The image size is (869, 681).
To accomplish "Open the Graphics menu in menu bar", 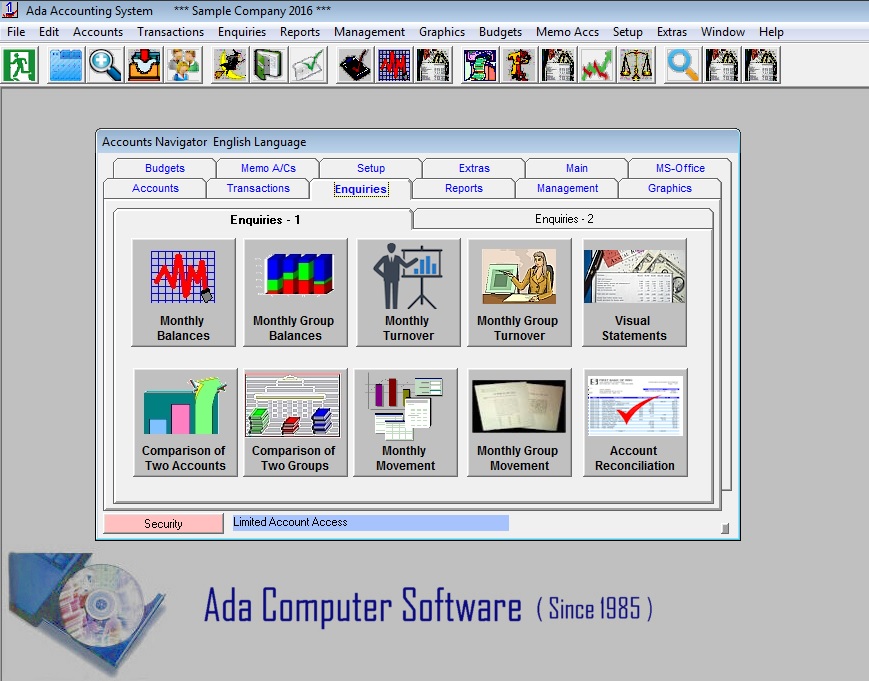I will tap(442, 32).
